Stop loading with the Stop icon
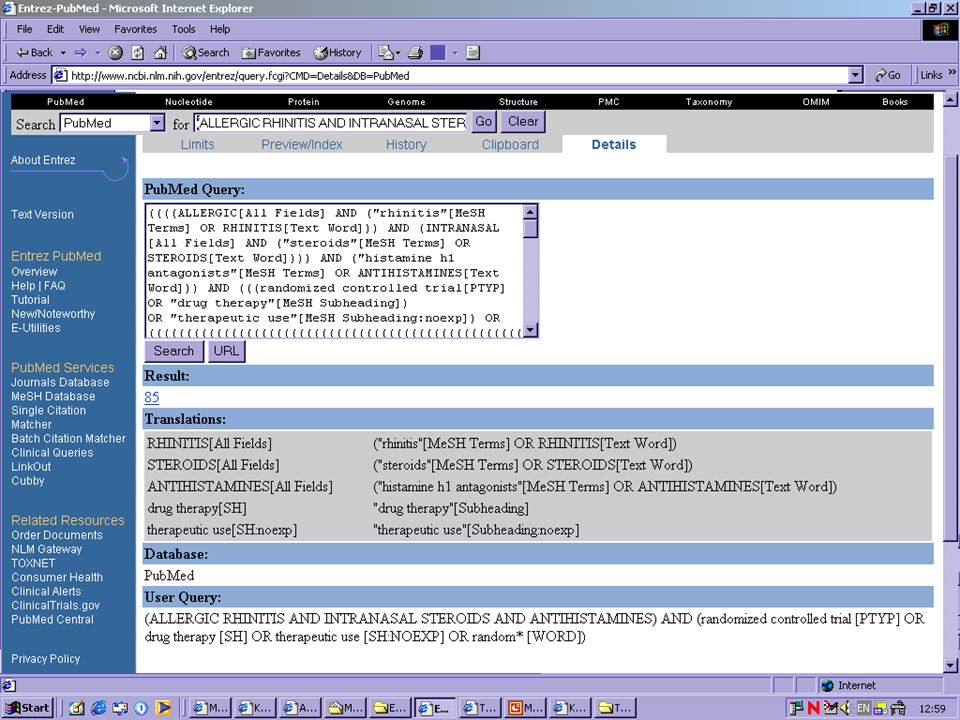 116,53
